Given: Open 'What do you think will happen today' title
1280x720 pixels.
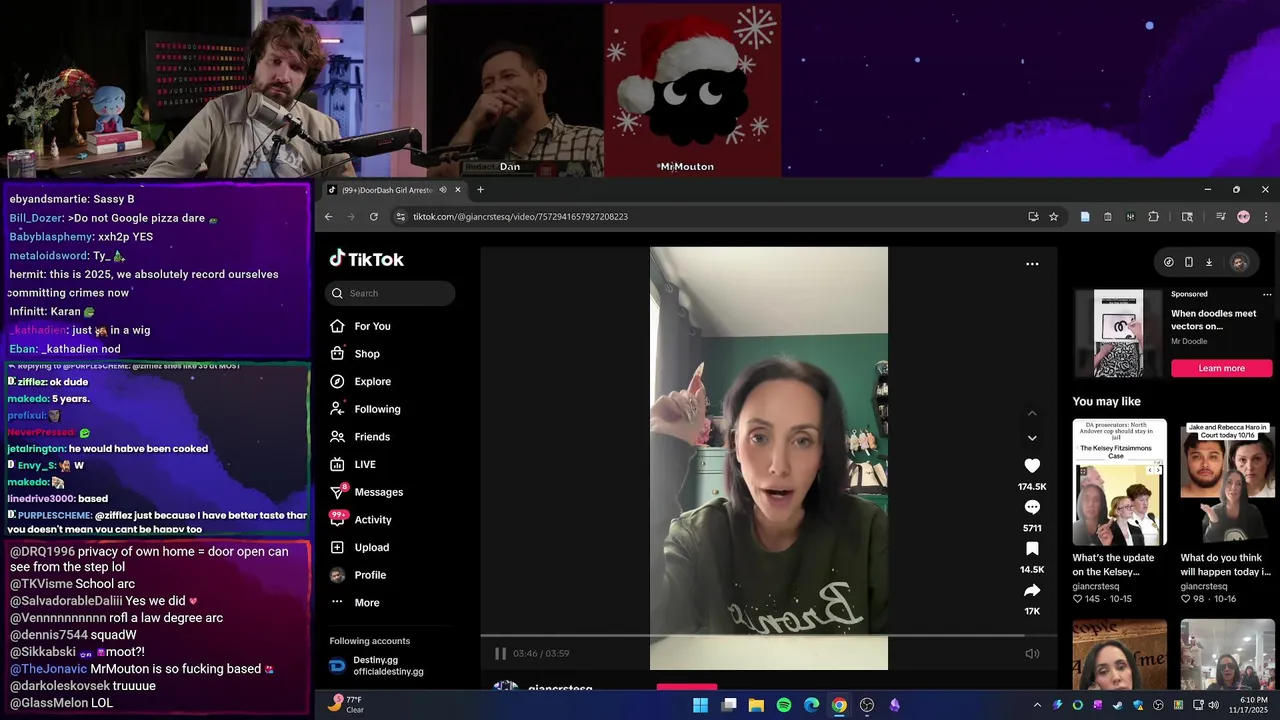Looking at the screenshot, I should [1226, 565].
